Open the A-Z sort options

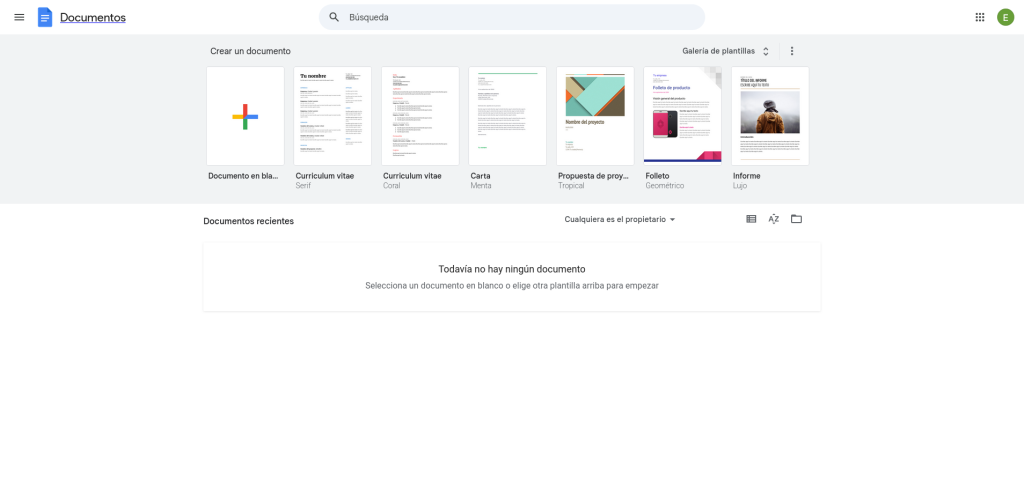tap(774, 219)
